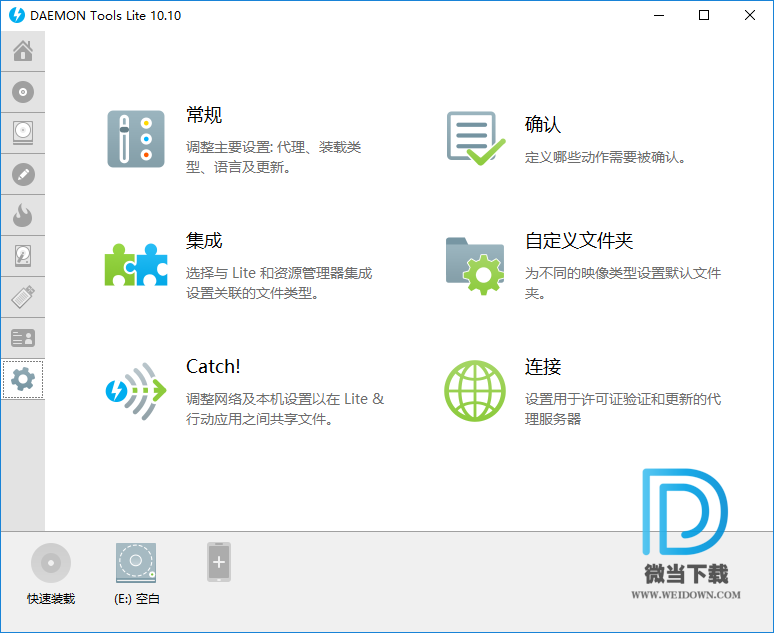774x633 pixels.
Task: Click the 常规 sliders icon
Action: point(136,139)
